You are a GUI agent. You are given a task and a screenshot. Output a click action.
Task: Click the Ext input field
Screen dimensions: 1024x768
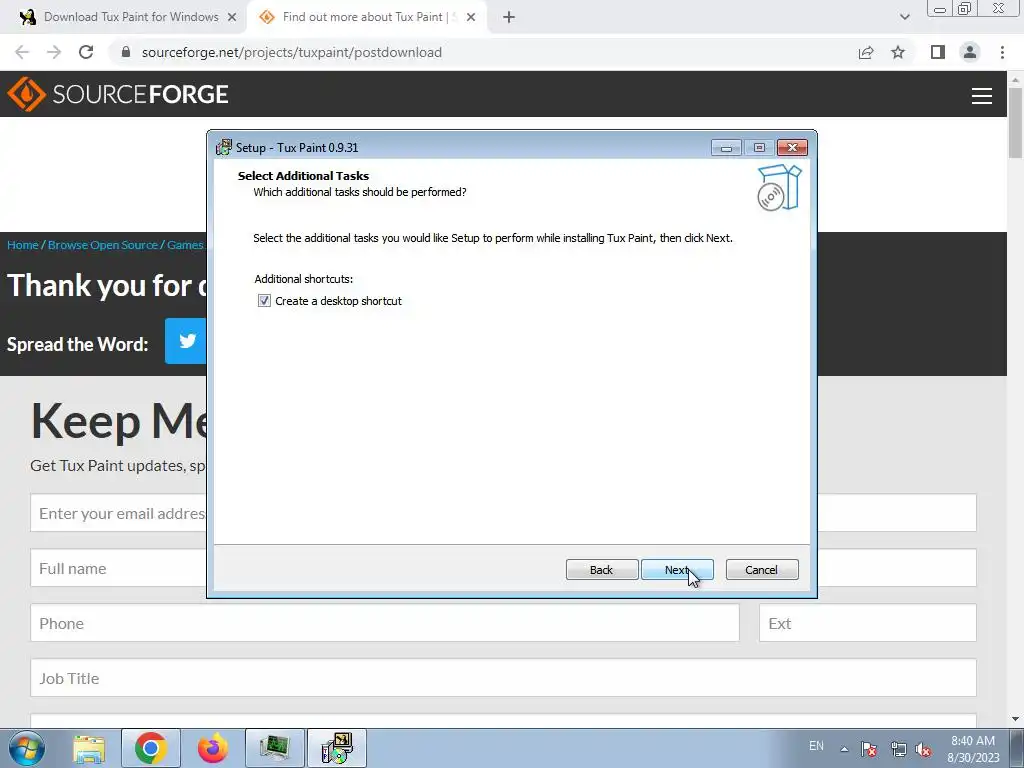[867, 623]
